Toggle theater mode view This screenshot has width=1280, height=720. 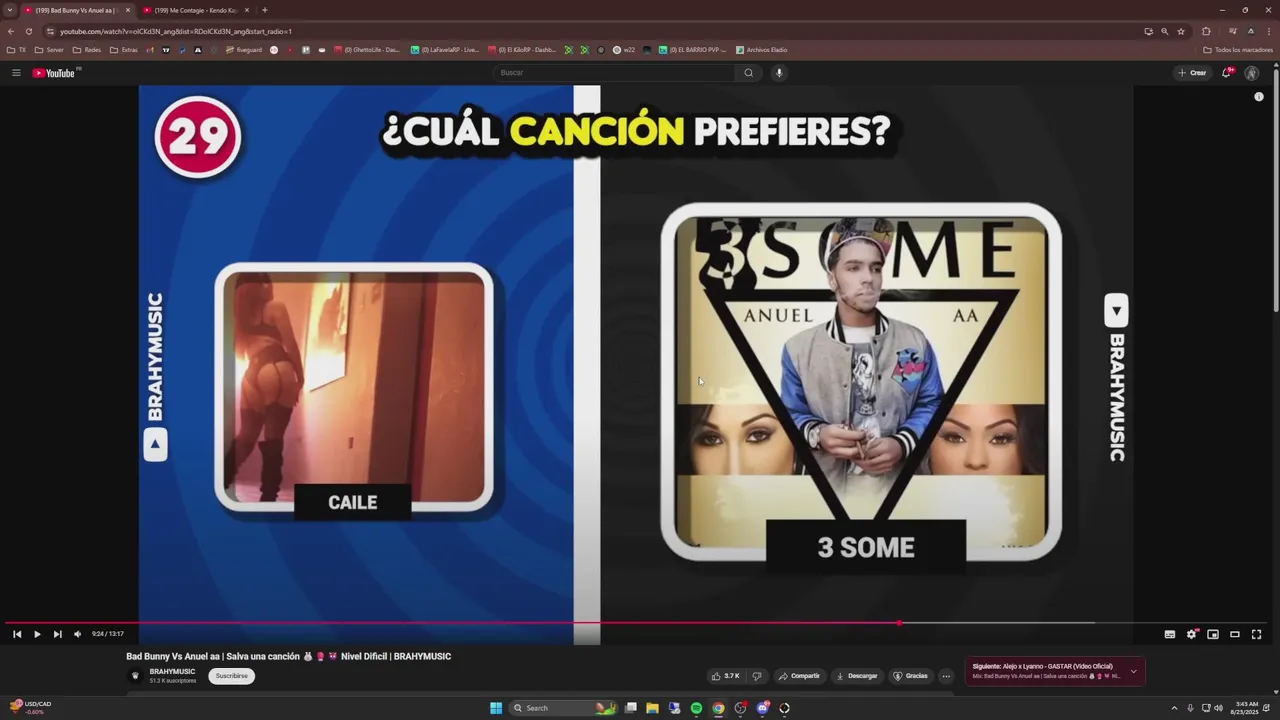[1235, 634]
